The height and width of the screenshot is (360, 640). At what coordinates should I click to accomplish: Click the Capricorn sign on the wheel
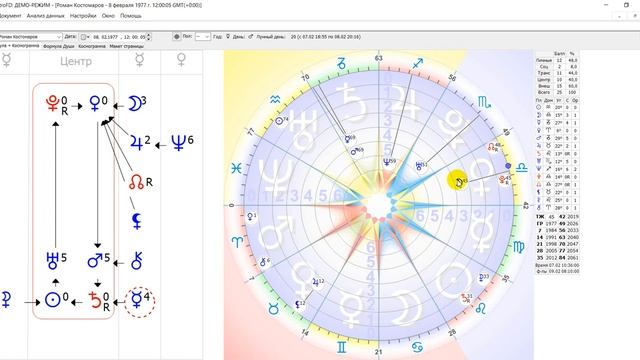341,63
